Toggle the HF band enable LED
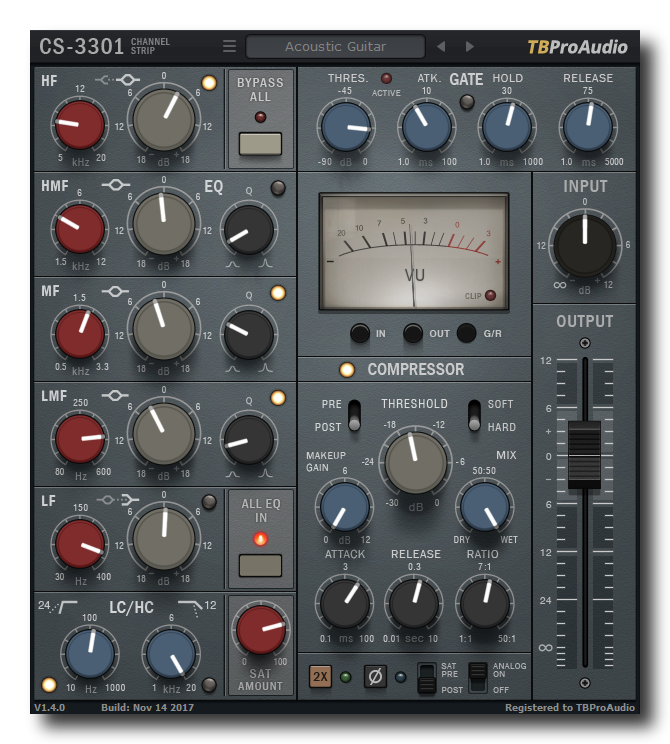Image resolution: width=670 pixels, height=744 pixels. [x=209, y=83]
